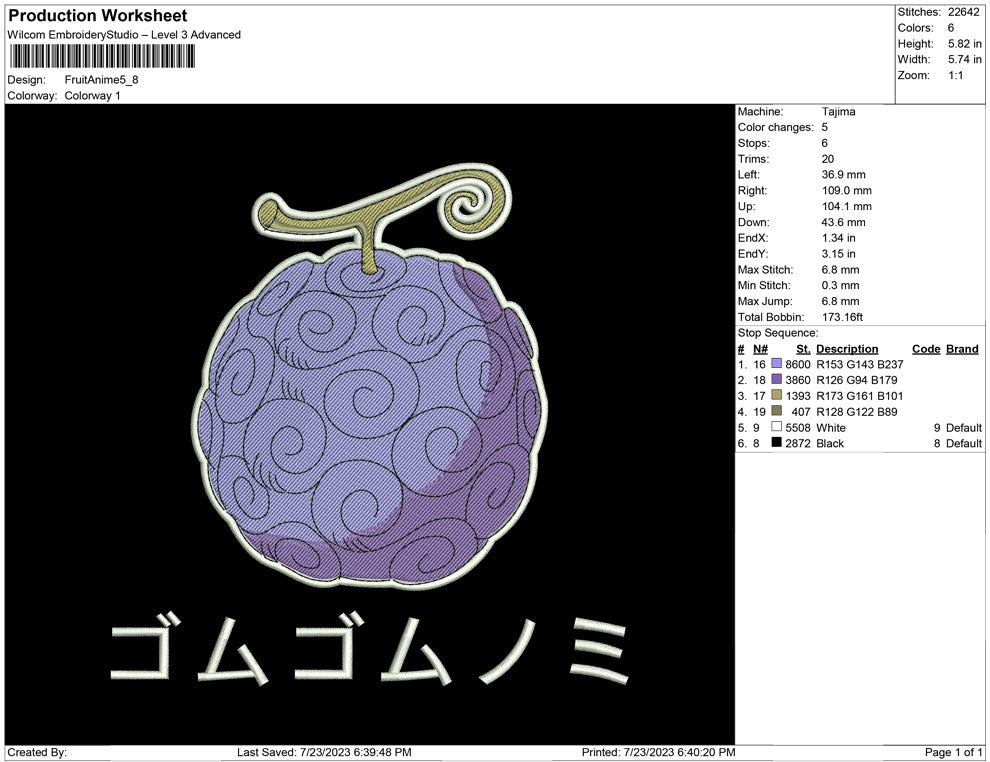Viewport: 990px width, 762px height.
Task: Click the Code column header
Action: tap(926, 349)
